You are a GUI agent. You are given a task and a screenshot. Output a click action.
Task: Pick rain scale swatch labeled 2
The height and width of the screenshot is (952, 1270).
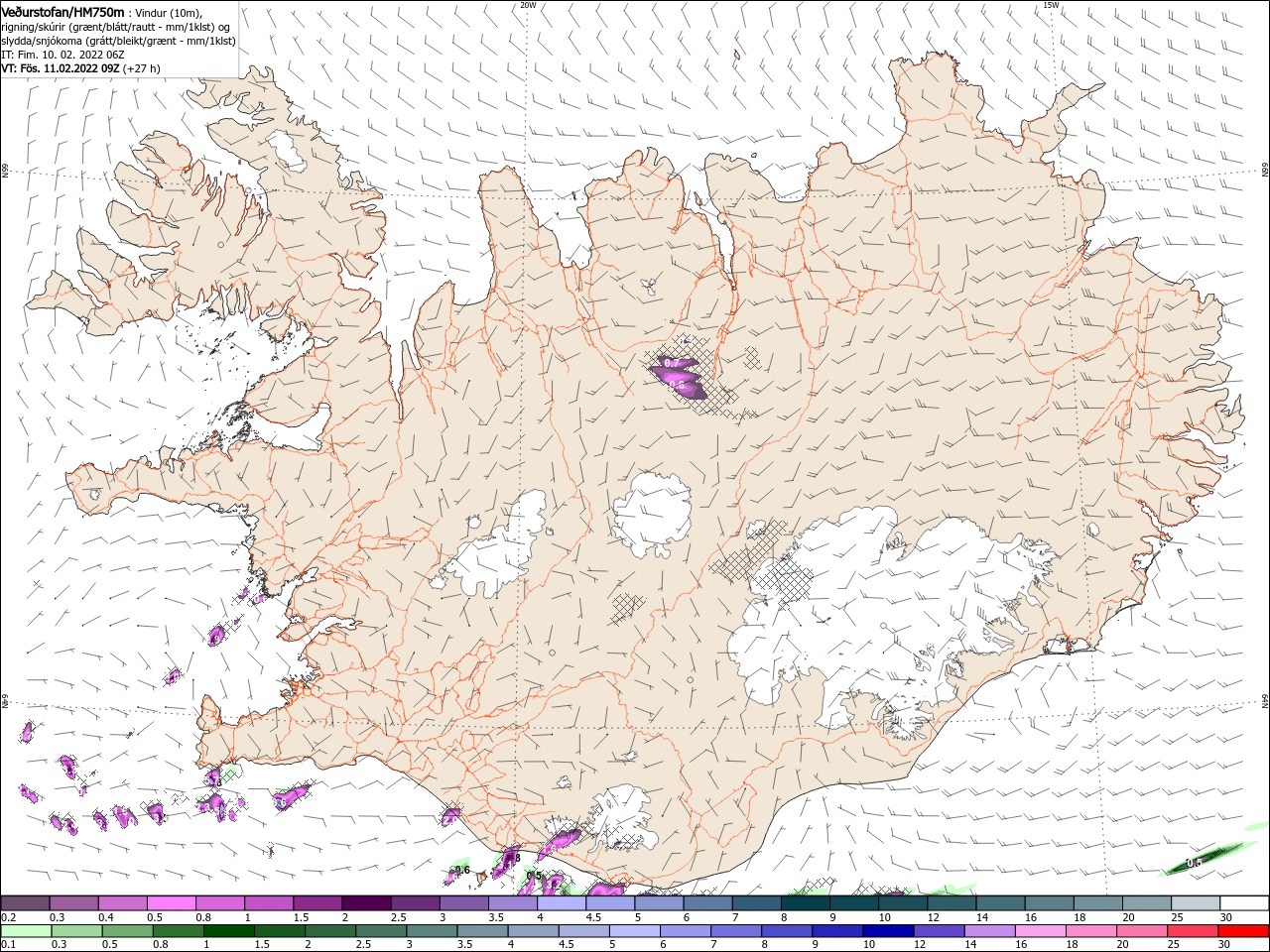pos(329,931)
